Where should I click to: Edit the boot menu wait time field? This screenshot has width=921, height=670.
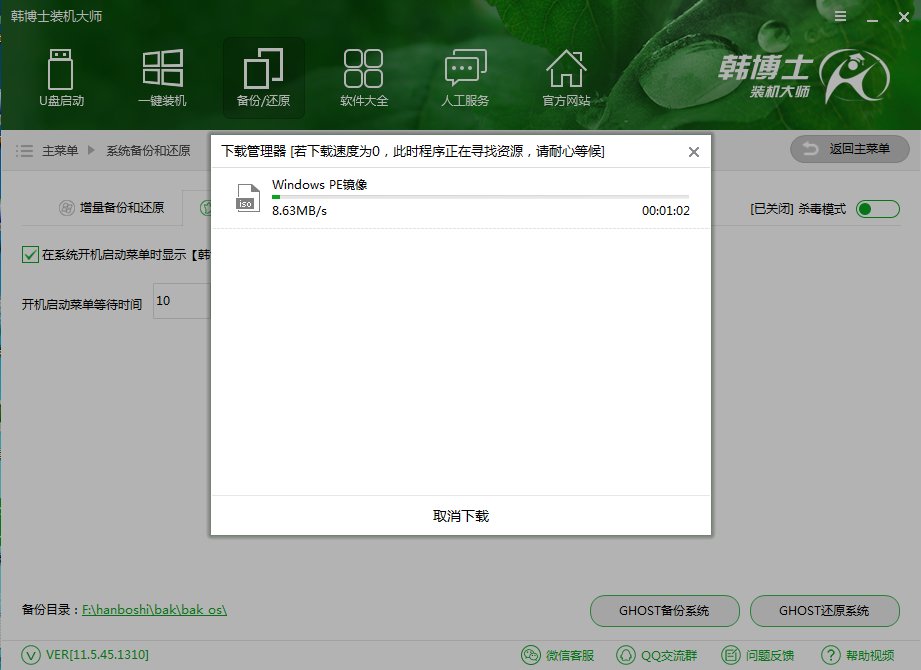pyautogui.click(x=182, y=301)
